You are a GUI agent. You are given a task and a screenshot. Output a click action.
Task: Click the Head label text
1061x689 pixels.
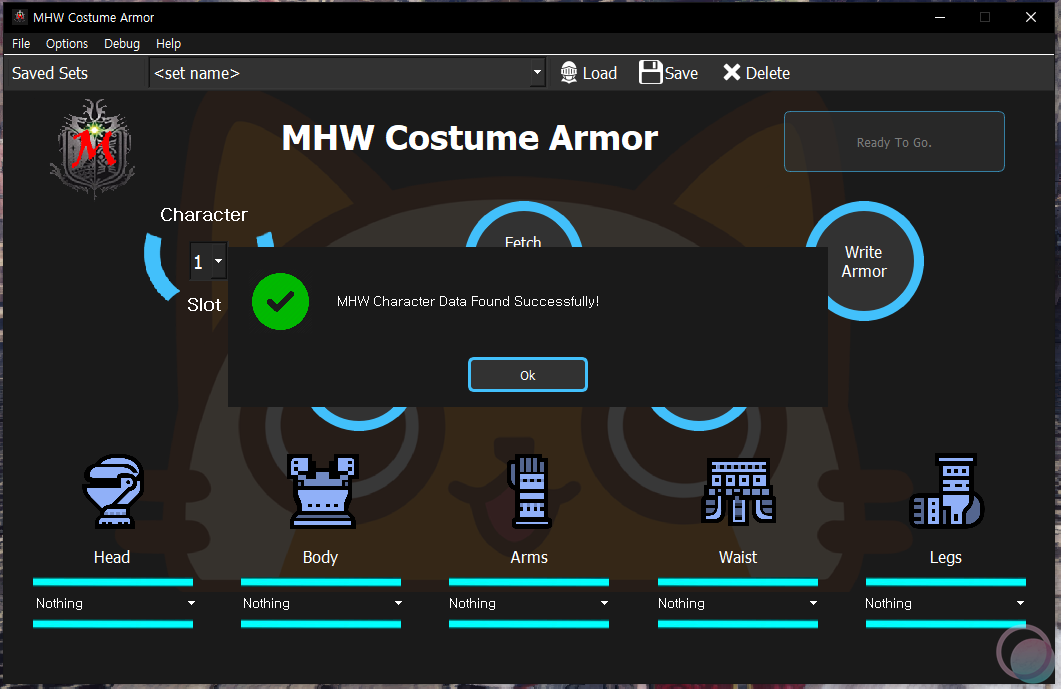coord(112,557)
